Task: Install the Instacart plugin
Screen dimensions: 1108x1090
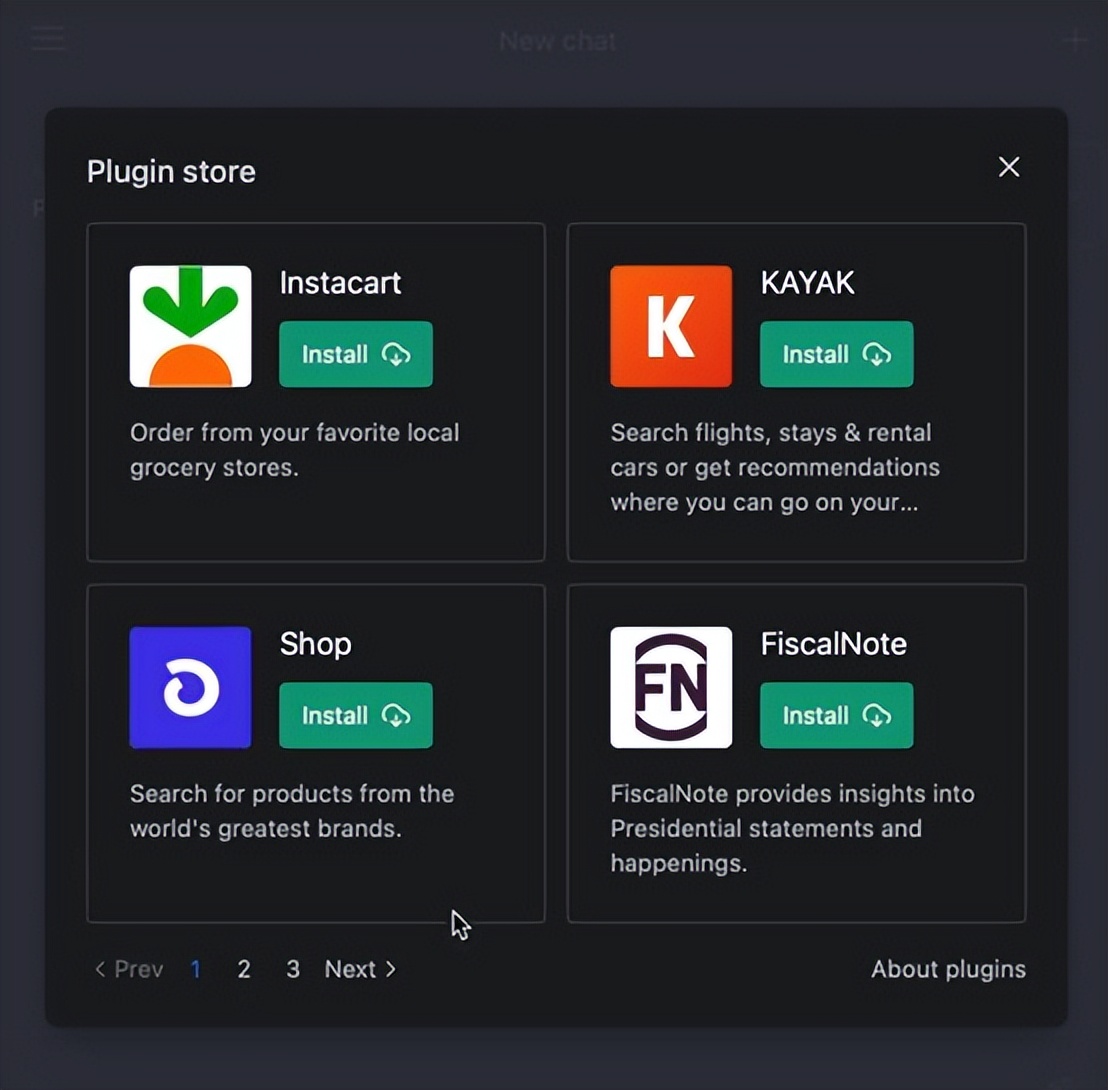Action: pyautogui.click(x=356, y=354)
